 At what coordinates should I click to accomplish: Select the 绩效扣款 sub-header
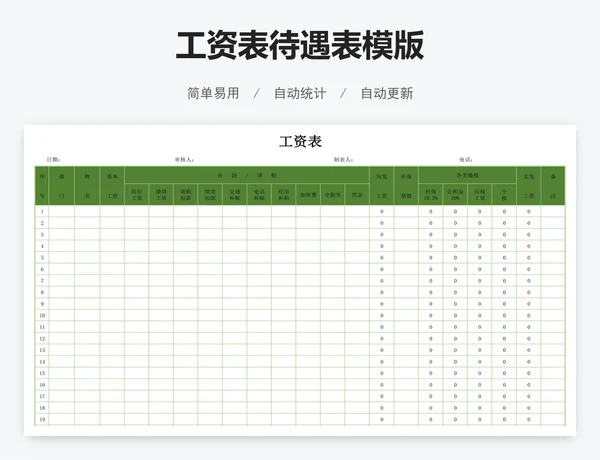(210, 194)
